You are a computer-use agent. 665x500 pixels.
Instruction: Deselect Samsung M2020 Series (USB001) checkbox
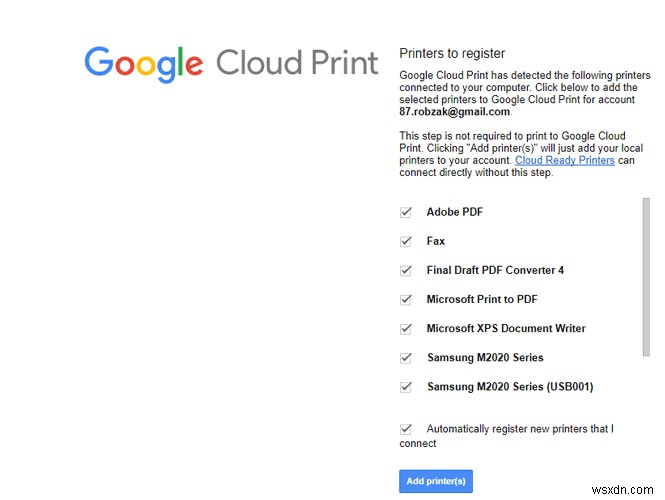pyautogui.click(x=406, y=386)
